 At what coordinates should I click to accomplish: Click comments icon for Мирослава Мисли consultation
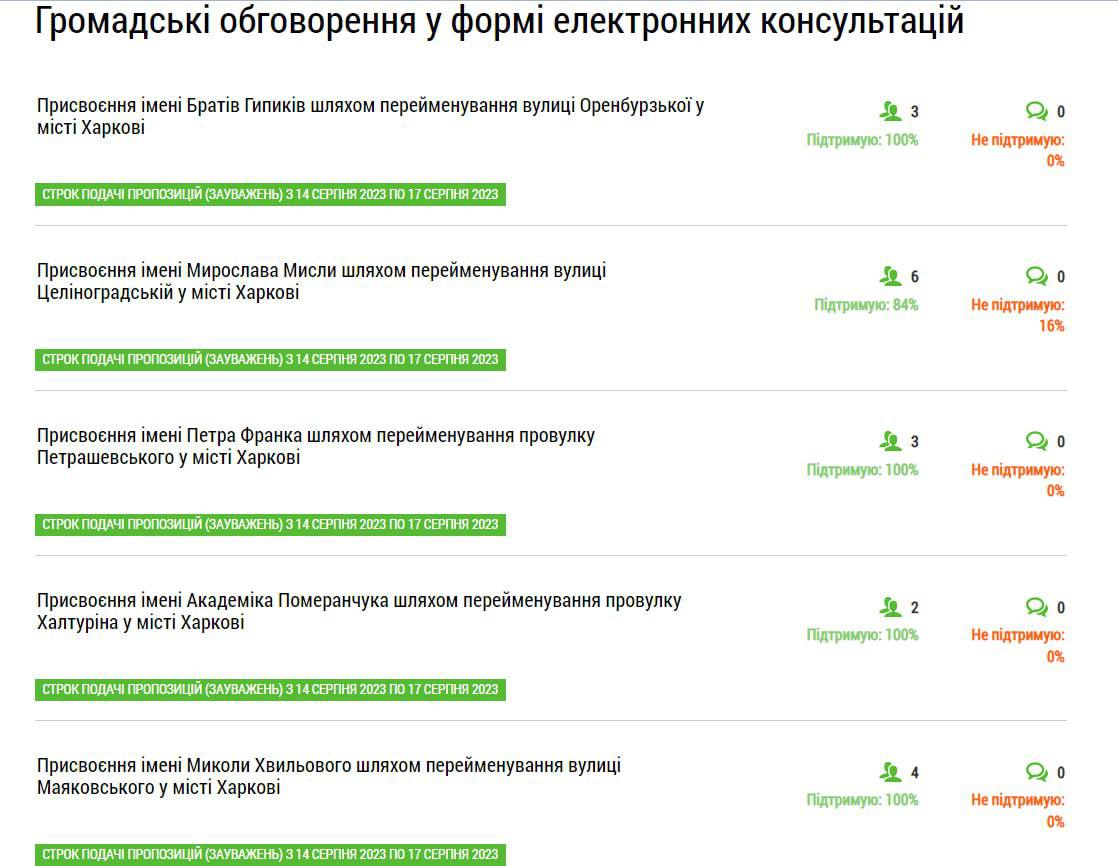[1037, 276]
